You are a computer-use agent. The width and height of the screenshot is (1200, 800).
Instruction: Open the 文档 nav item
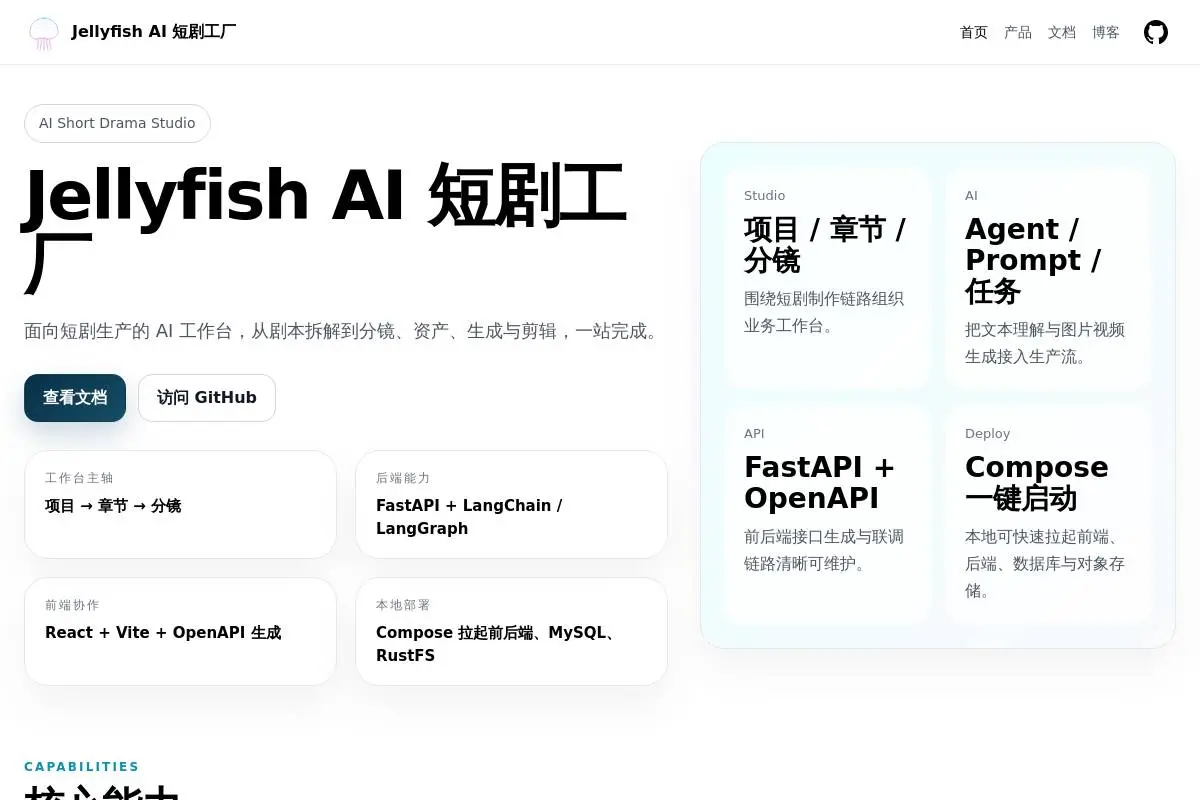pyautogui.click(x=1062, y=32)
